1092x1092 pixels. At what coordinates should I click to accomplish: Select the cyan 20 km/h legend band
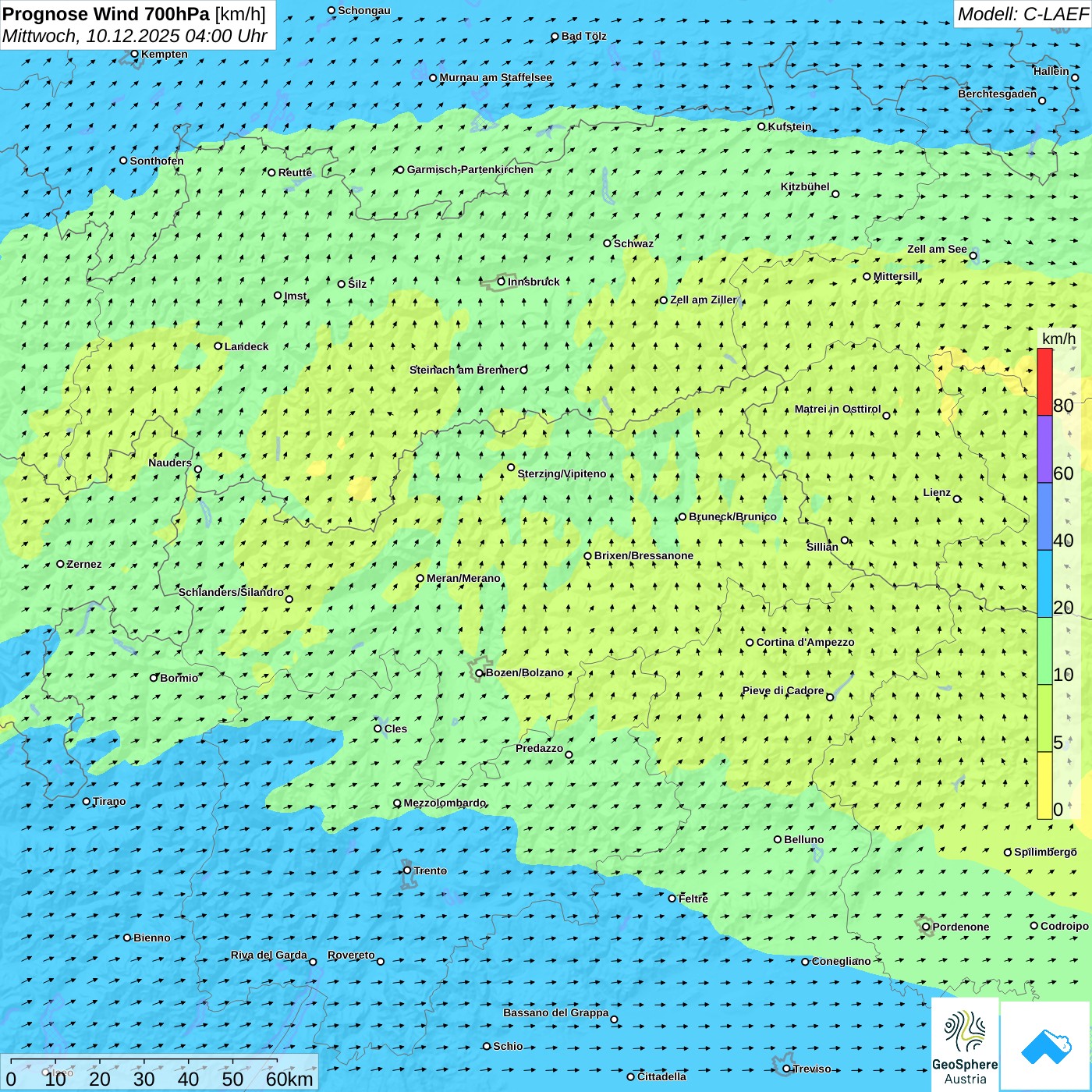click(1044, 583)
